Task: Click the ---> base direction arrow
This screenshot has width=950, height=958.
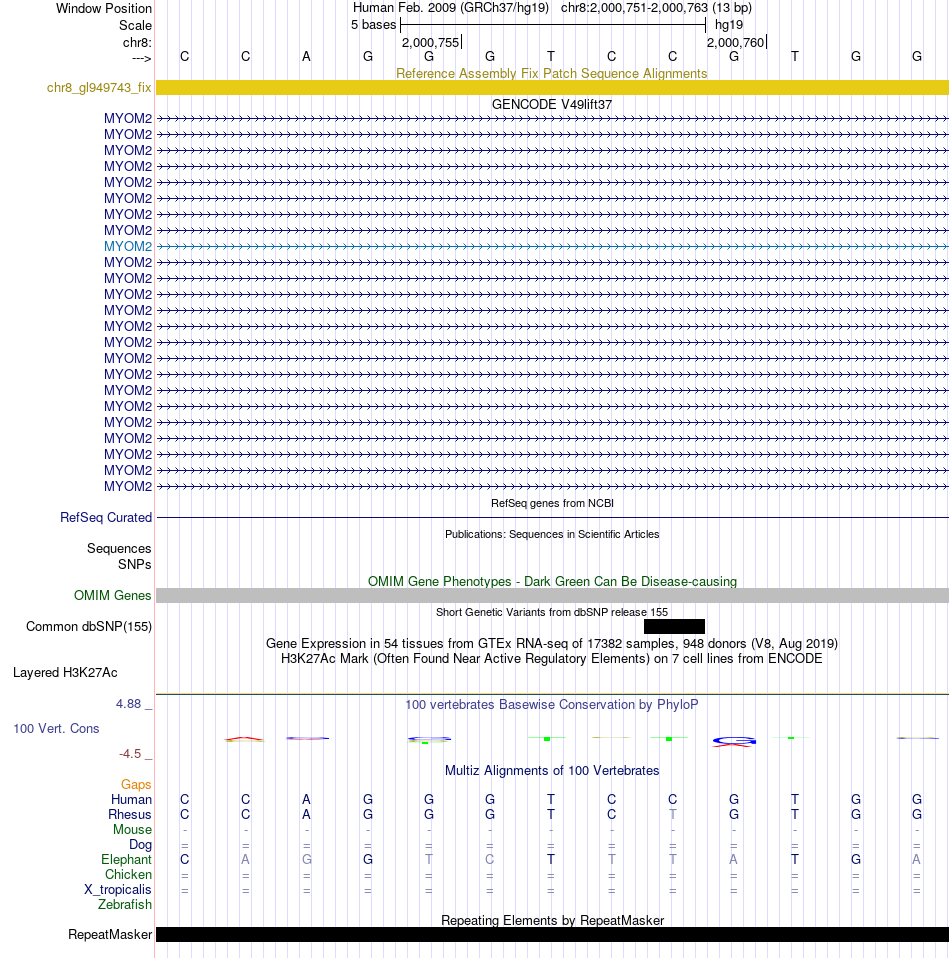Action: pyautogui.click(x=142, y=58)
